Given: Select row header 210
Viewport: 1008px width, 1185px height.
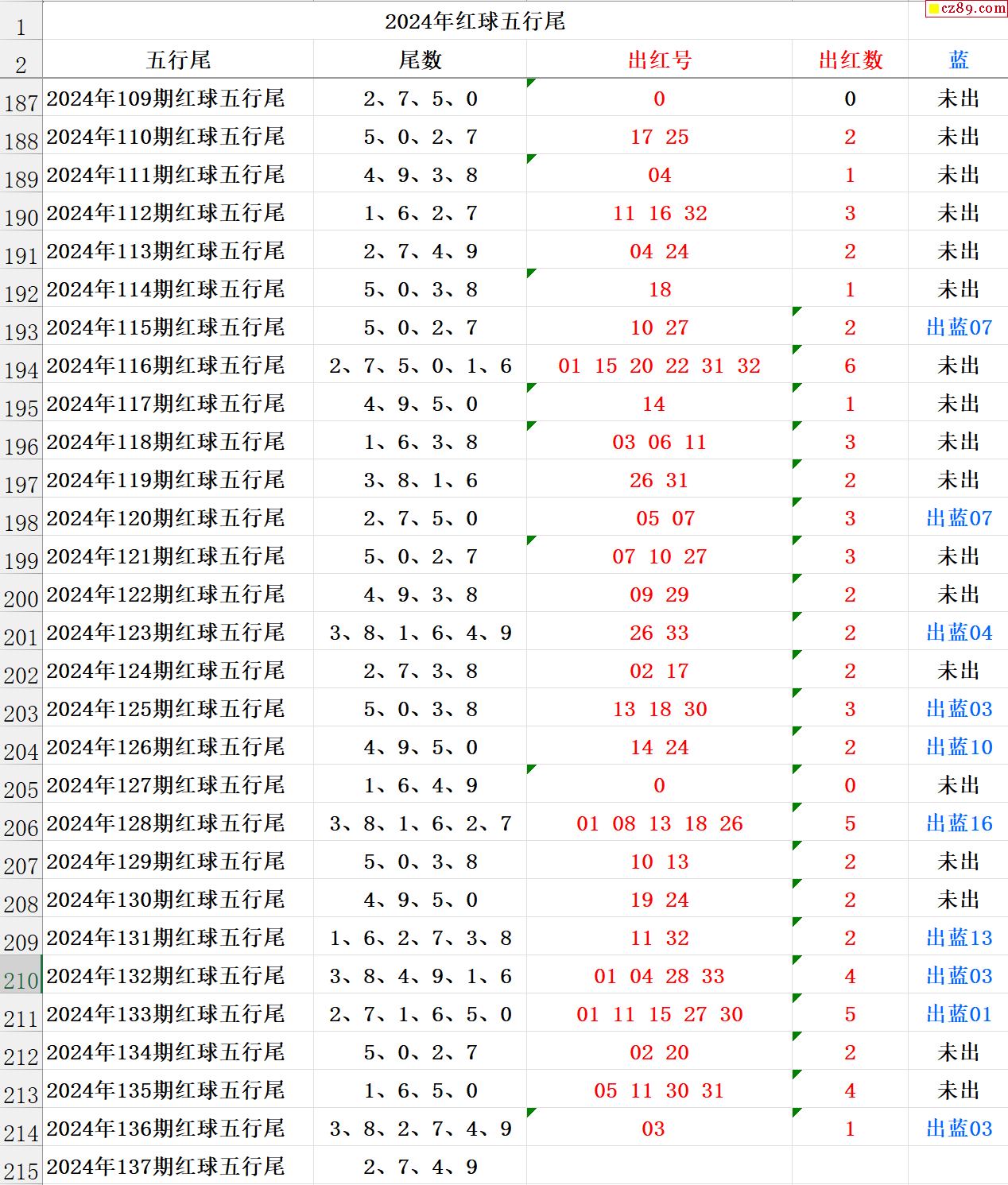Looking at the screenshot, I should (21, 976).
